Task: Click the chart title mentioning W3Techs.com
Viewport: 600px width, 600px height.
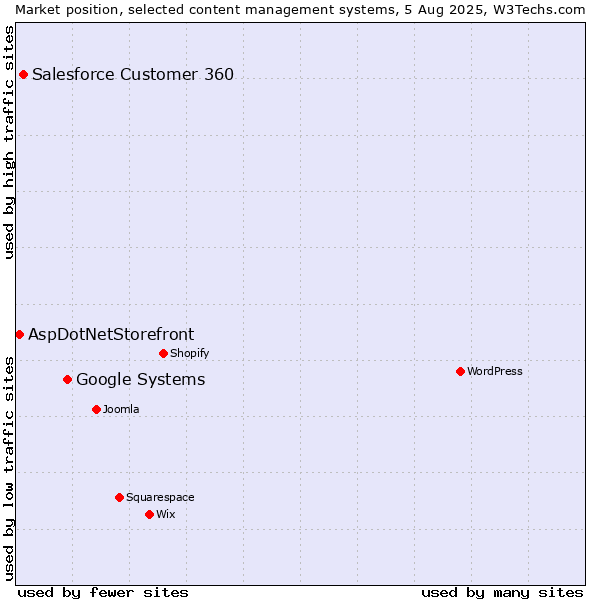Action: point(300,10)
